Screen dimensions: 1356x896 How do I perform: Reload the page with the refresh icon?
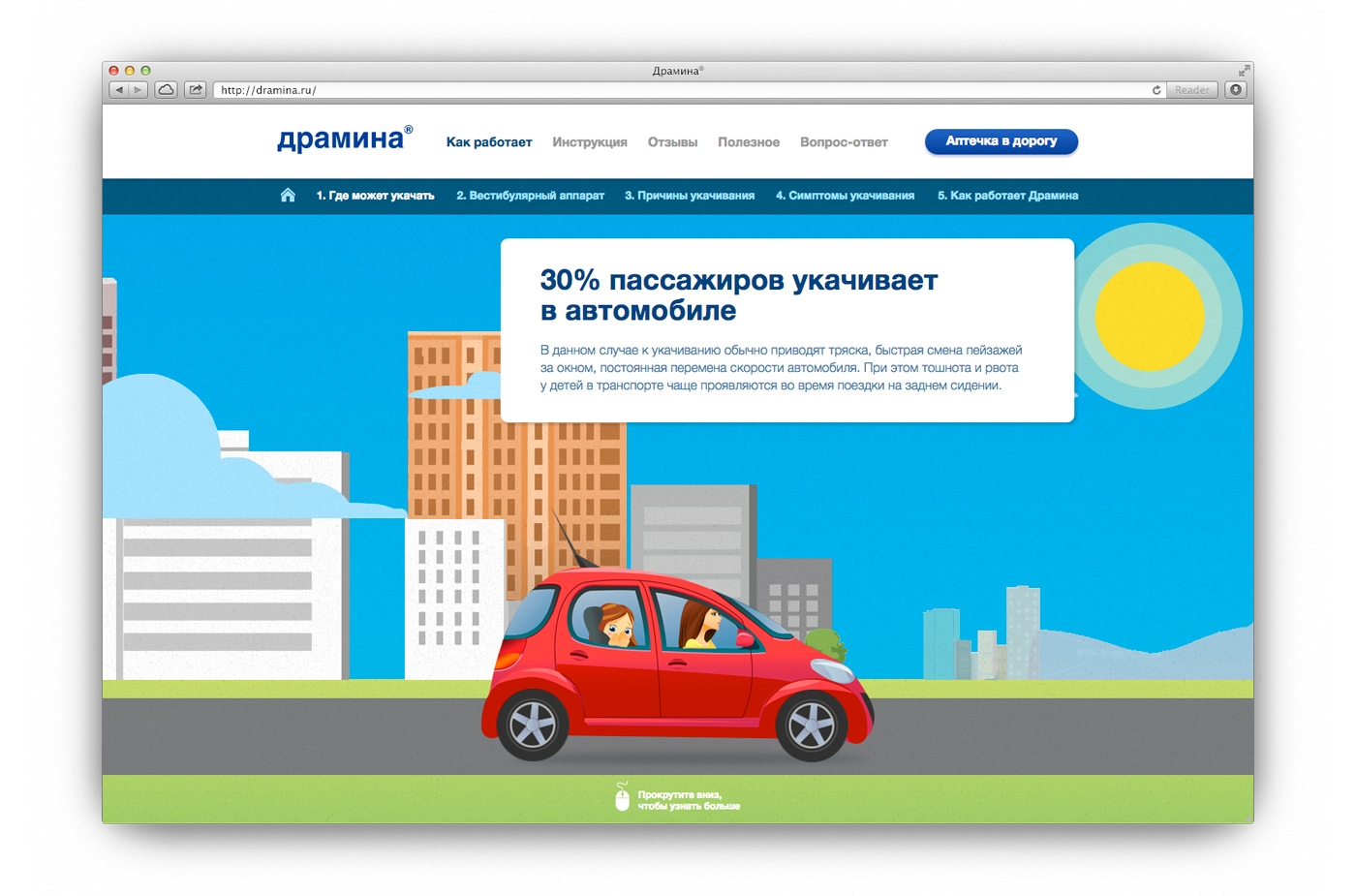coord(1156,90)
